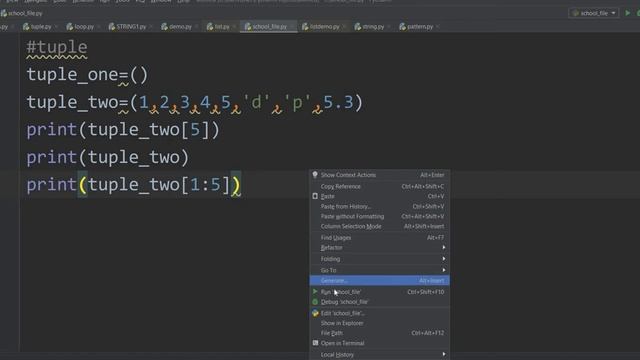Close the tuple.py tab

coord(56,27)
